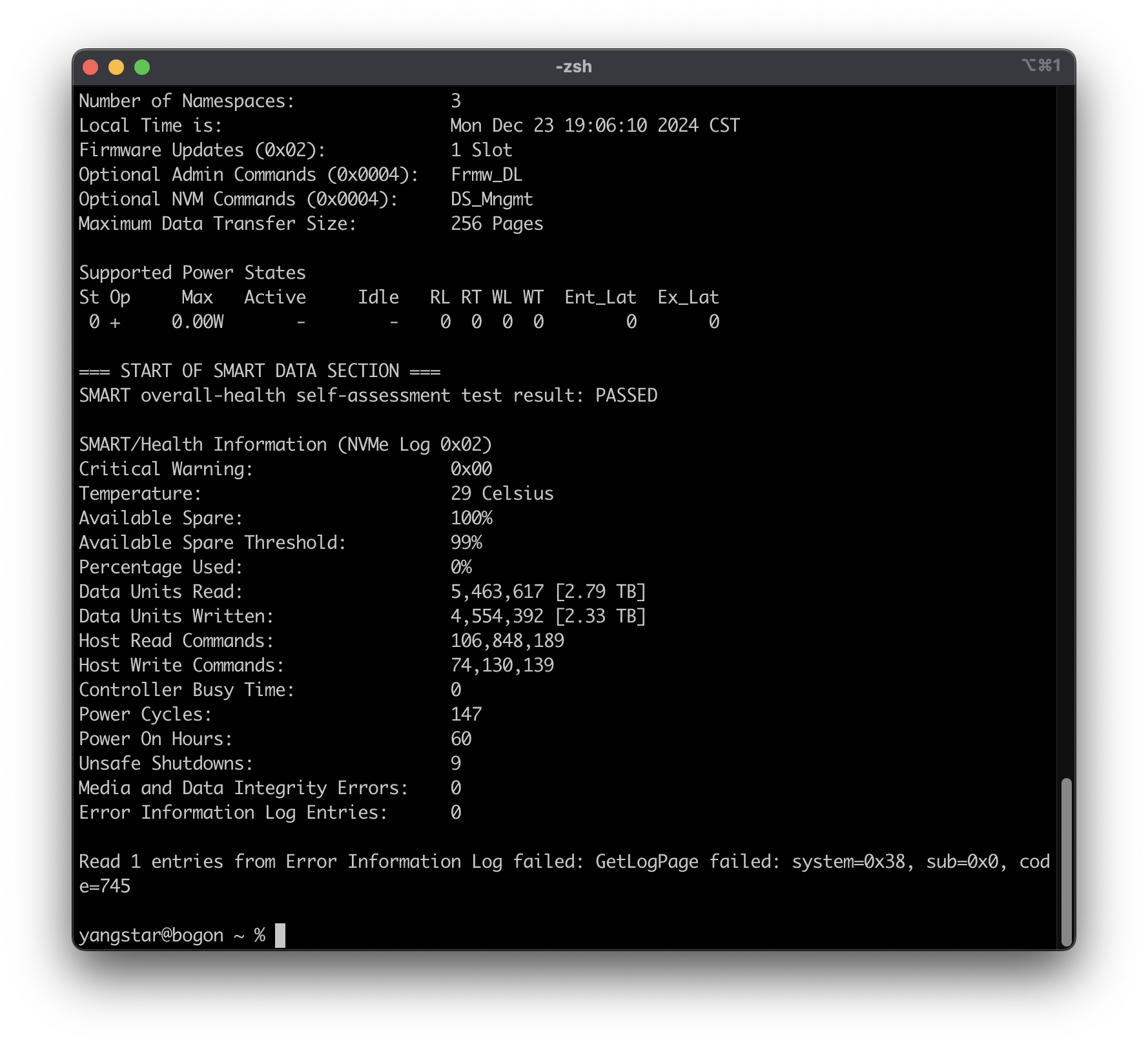Click the '100%' available spare value
The image size is (1148, 1046).
(471, 518)
